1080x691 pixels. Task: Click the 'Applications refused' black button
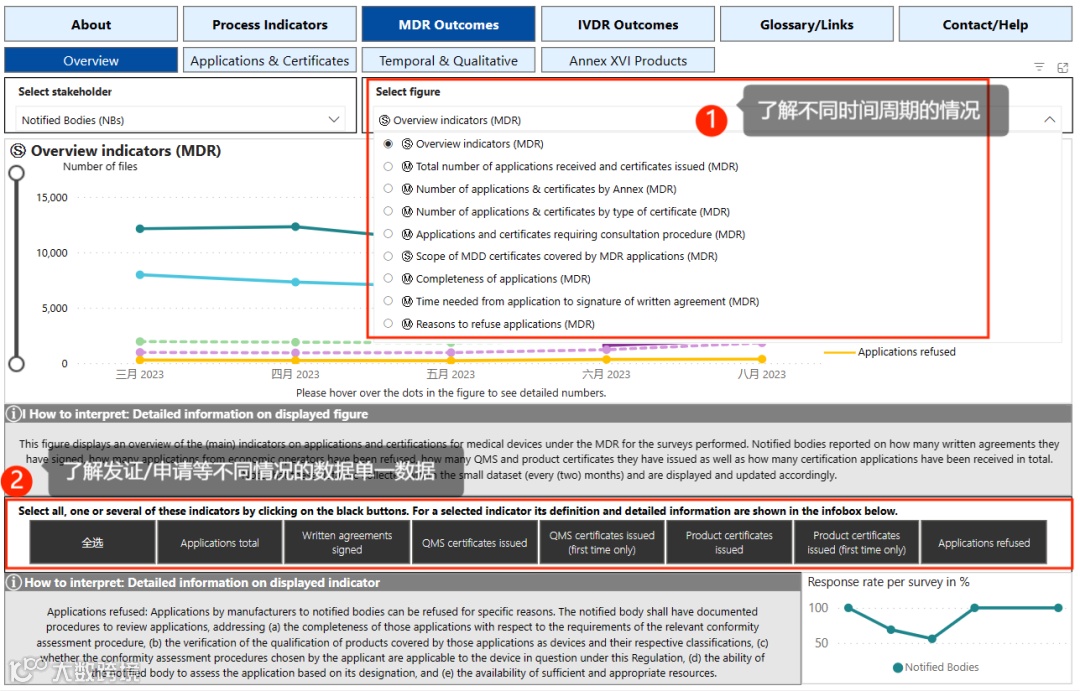[x=984, y=543]
